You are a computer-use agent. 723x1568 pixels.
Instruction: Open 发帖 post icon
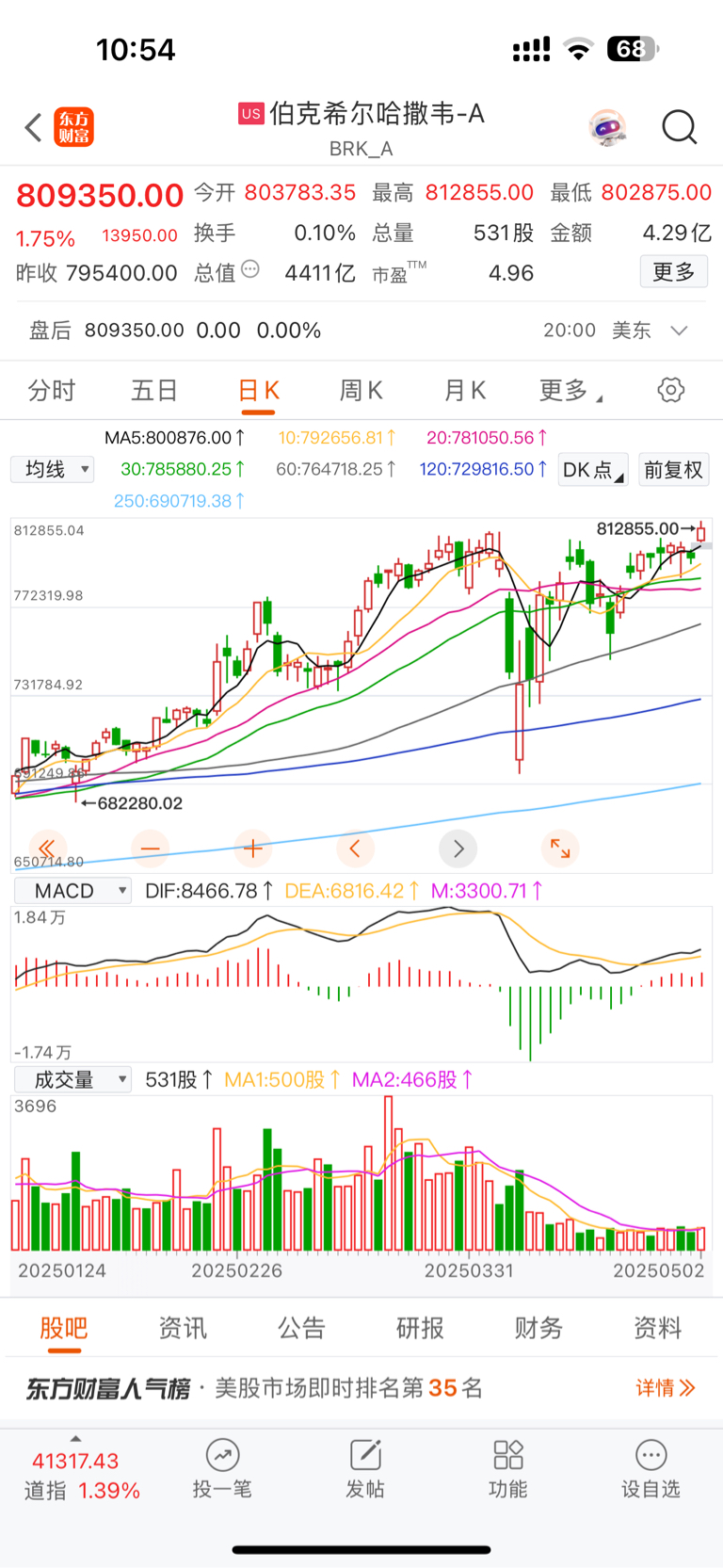point(365,1455)
